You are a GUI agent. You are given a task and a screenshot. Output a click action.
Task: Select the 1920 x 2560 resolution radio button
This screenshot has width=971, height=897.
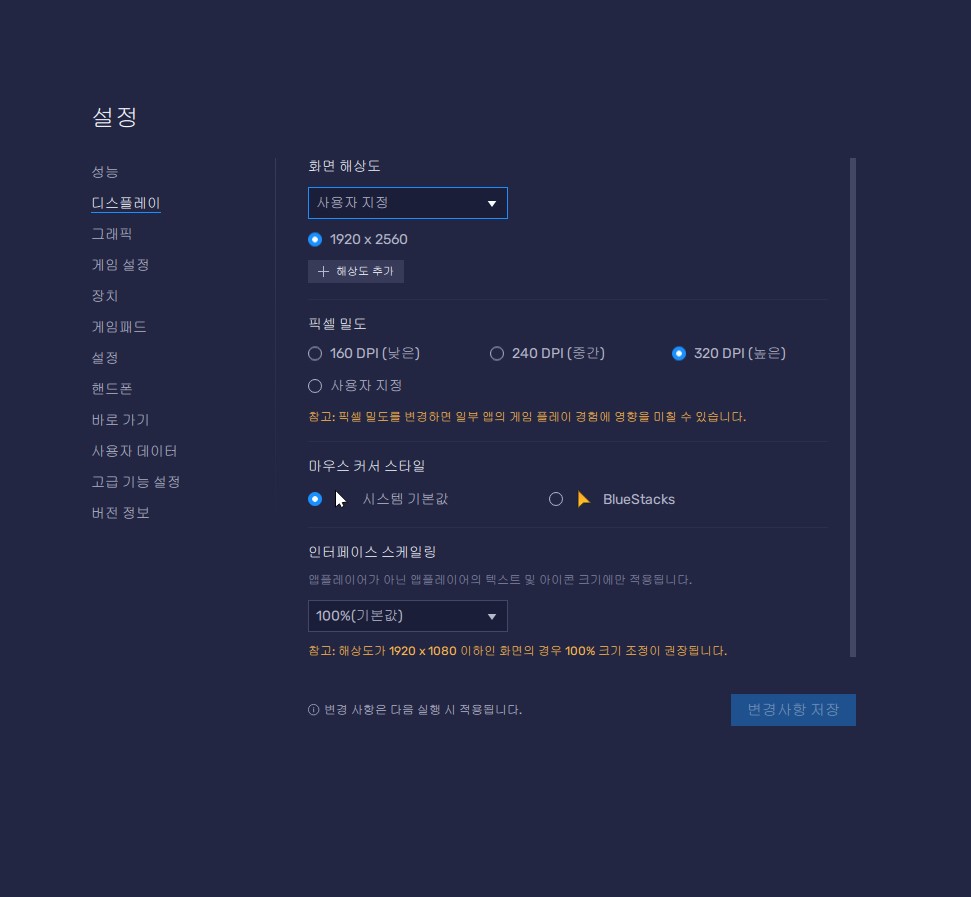[x=315, y=239]
